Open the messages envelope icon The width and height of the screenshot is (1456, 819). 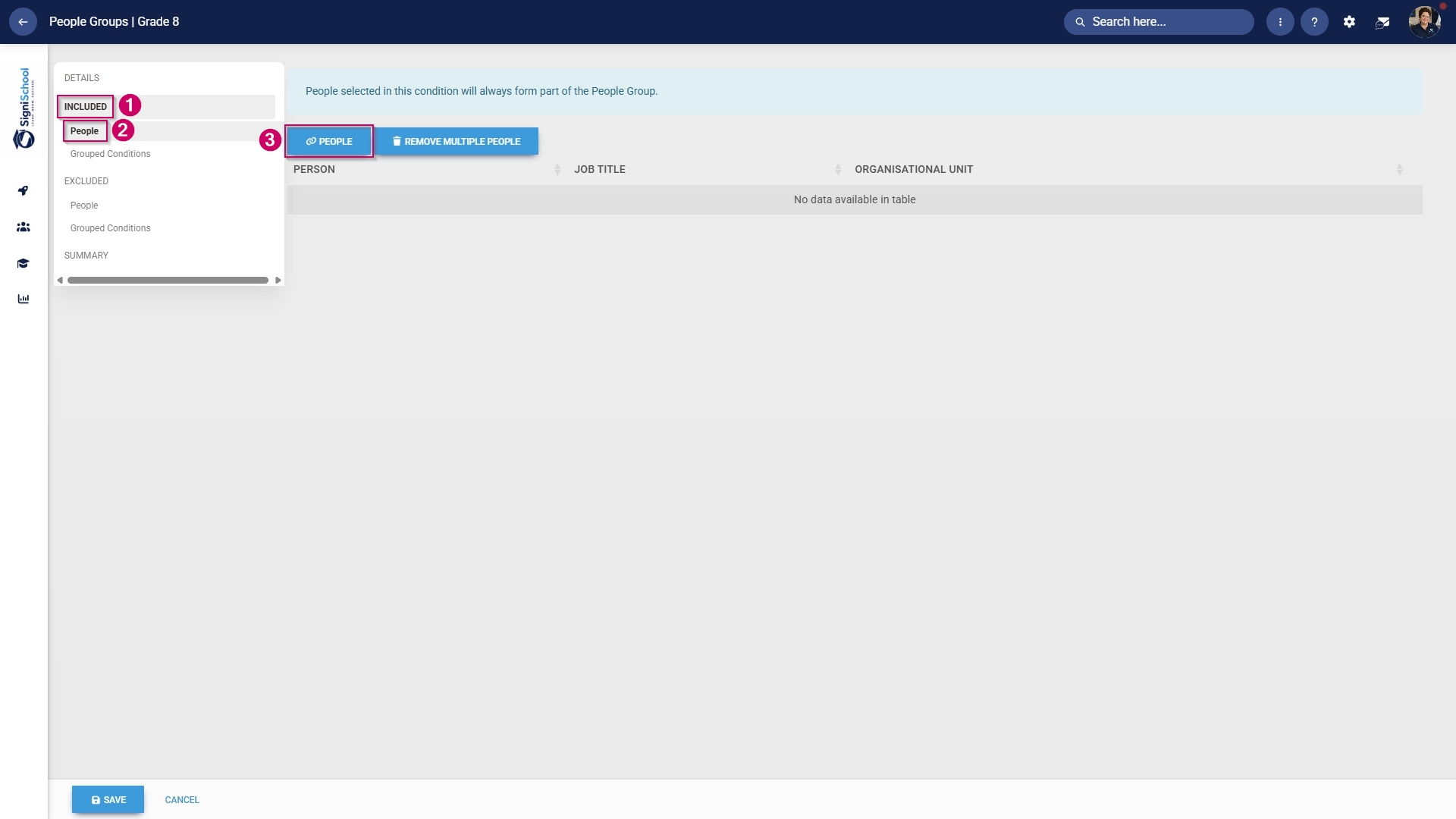[x=1382, y=23]
